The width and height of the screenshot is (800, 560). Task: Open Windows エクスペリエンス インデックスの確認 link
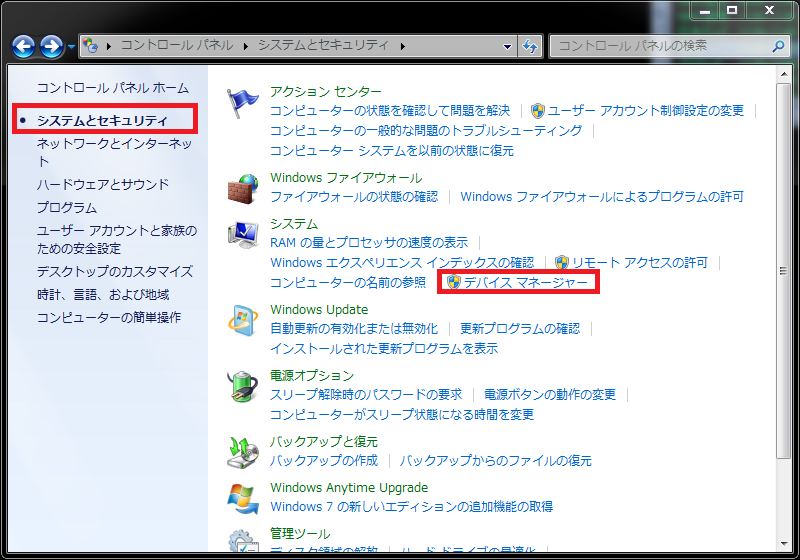[402, 263]
